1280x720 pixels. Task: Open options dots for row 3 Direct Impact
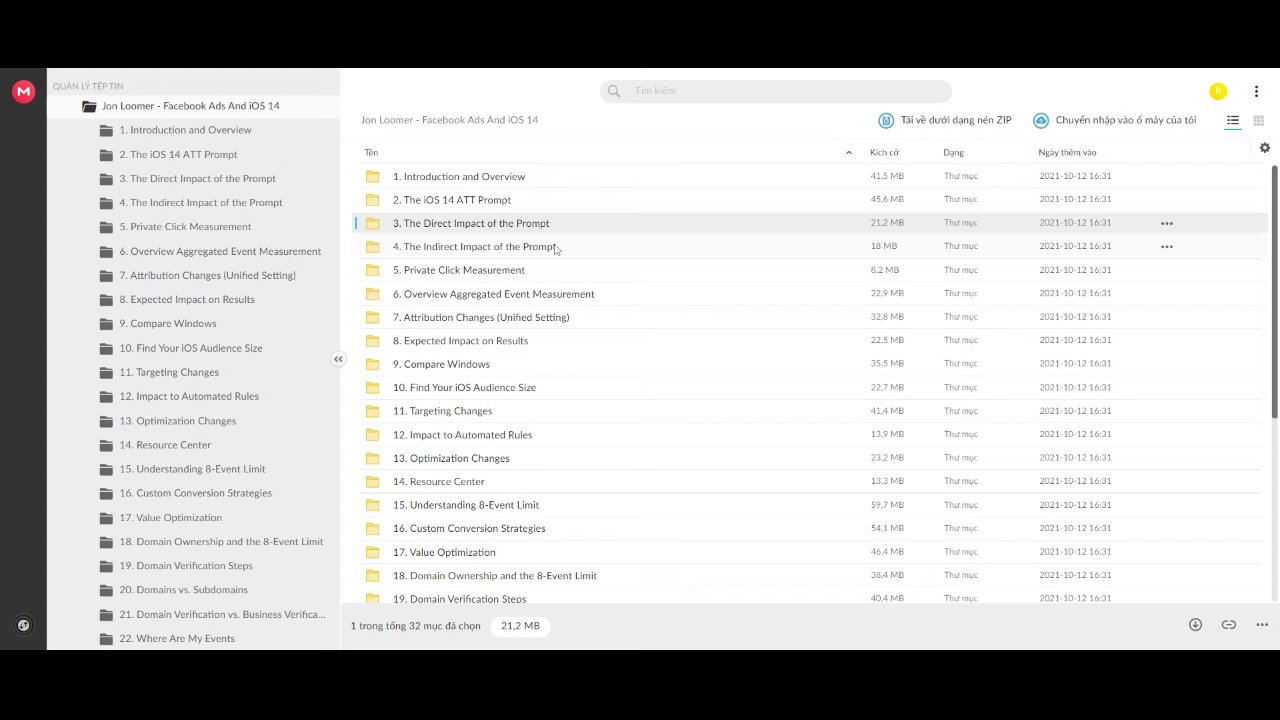pyautogui.click(x=1166, y=223)
